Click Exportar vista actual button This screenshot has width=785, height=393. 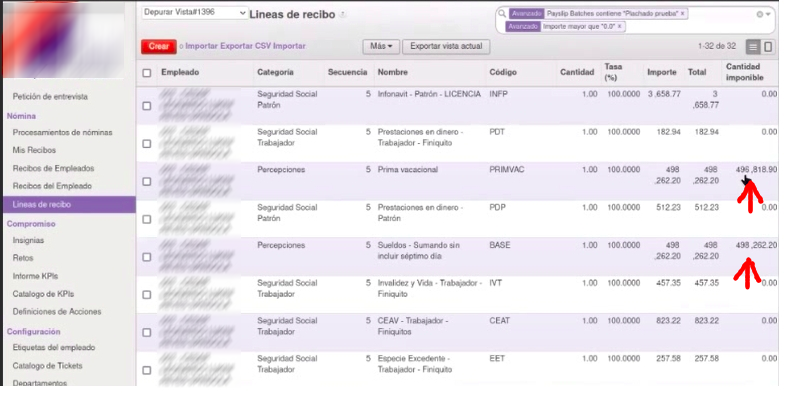click(446, 46)
